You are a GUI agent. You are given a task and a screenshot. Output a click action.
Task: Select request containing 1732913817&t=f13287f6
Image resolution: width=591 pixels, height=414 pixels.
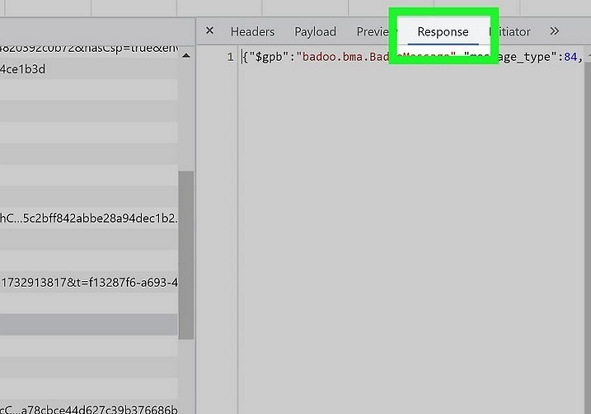point(89,282)
